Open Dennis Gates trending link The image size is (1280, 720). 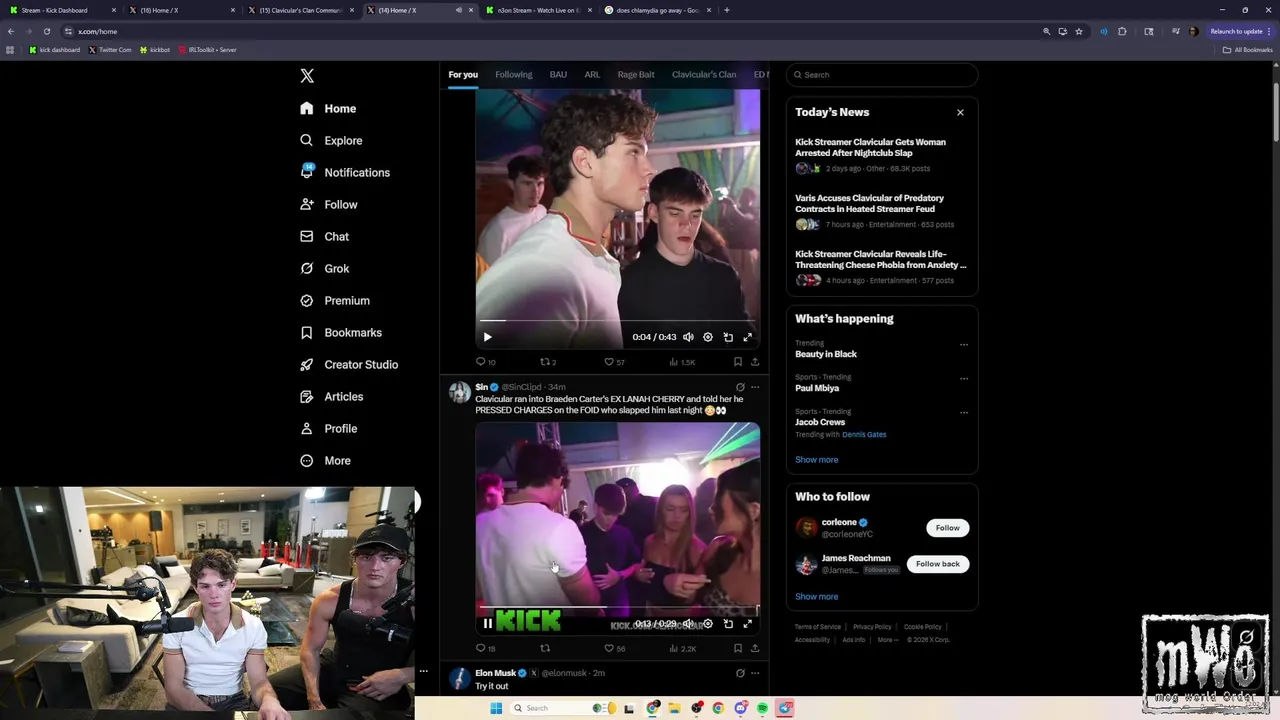coord(864,435)
